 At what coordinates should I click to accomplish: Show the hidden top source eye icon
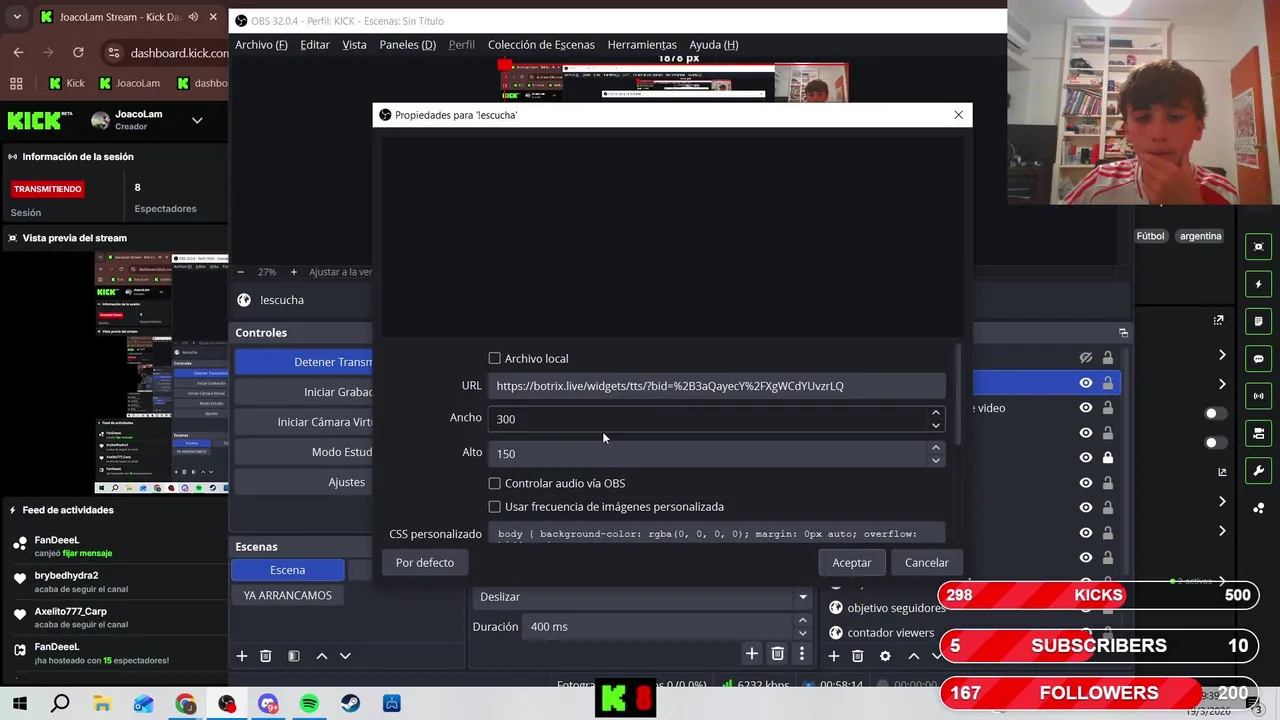coord(1086,358)
